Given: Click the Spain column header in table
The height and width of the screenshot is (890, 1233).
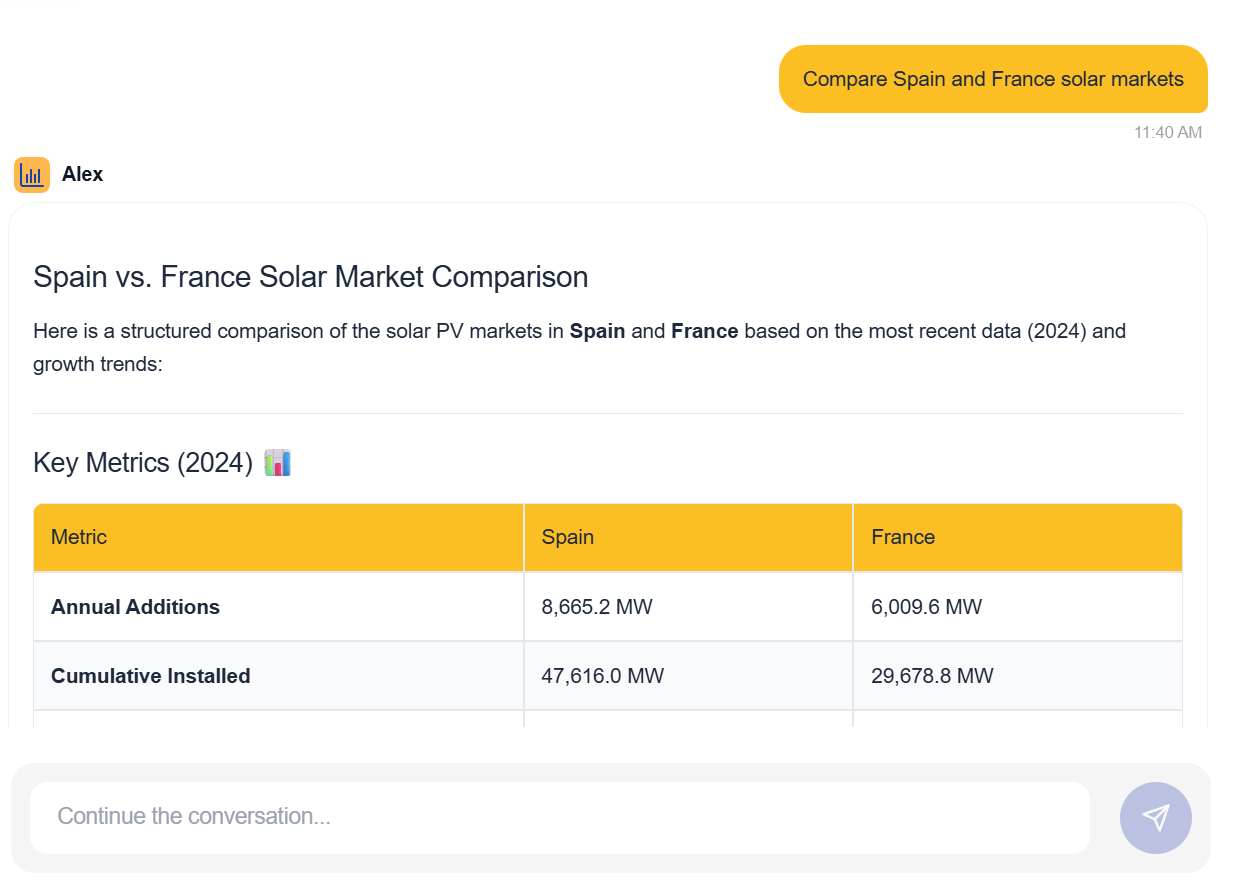Looking at the screenshot, I should 567,537.
